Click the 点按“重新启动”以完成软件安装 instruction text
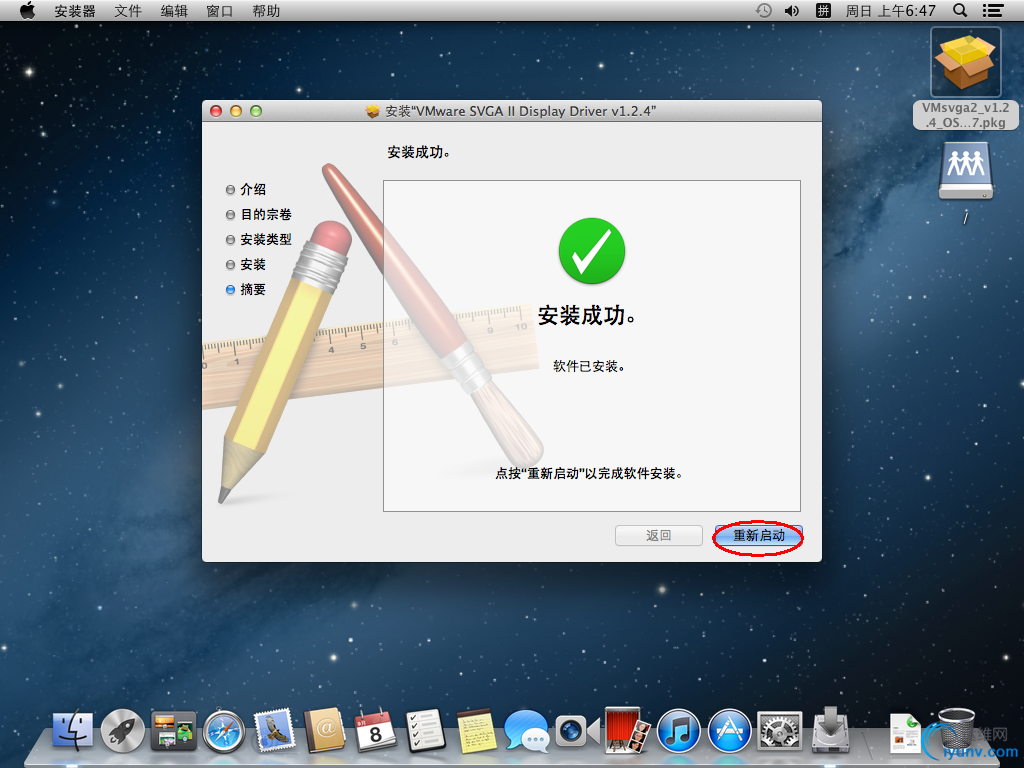 point(589,473)
